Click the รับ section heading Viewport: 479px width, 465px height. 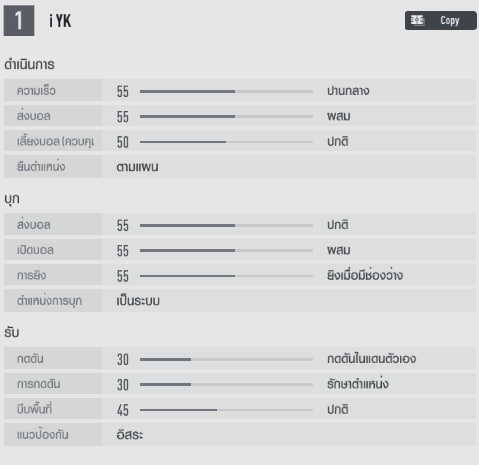tap(12, 332)
